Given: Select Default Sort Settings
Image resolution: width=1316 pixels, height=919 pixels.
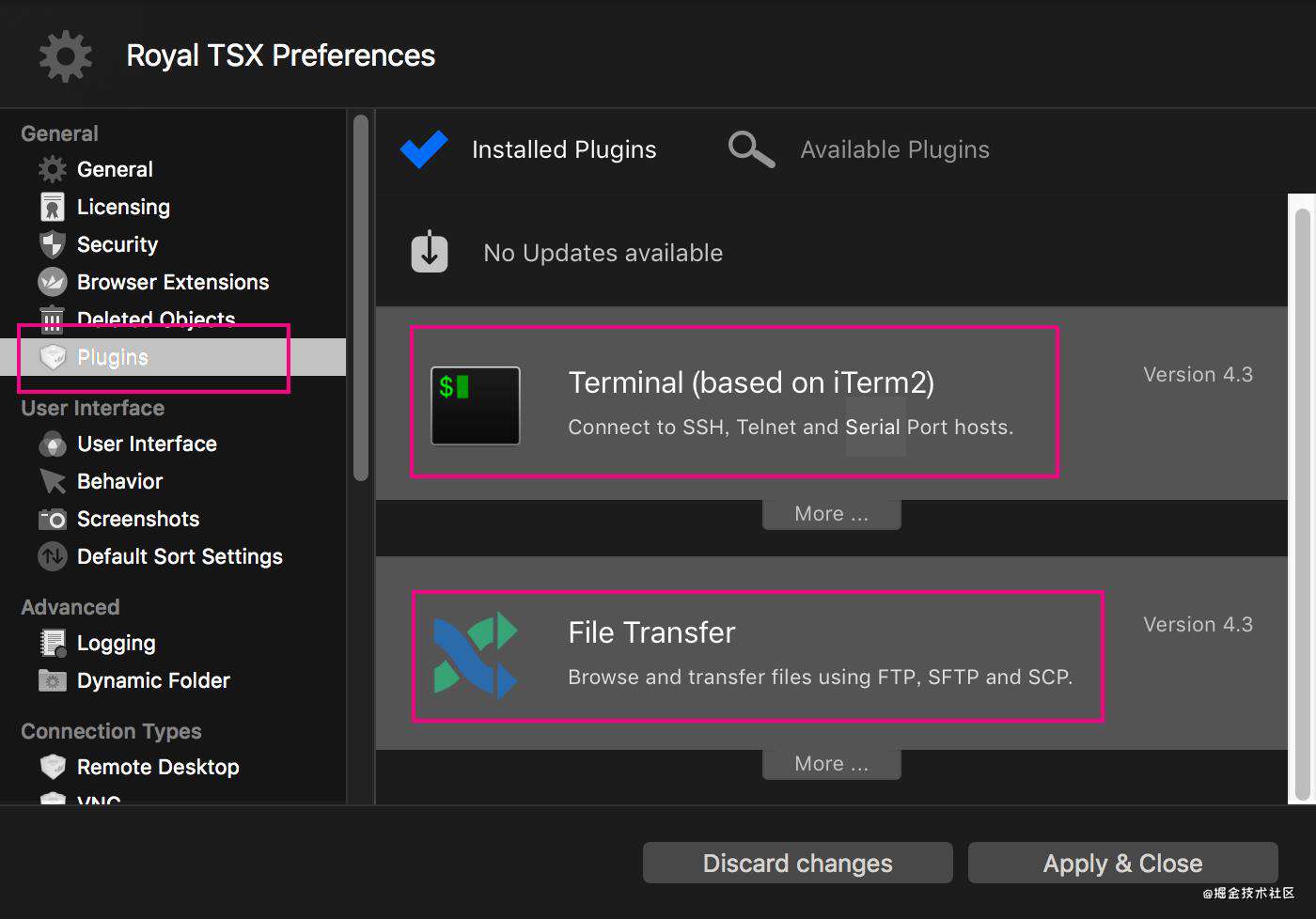Looking at the screenshot, I should 180,556.
